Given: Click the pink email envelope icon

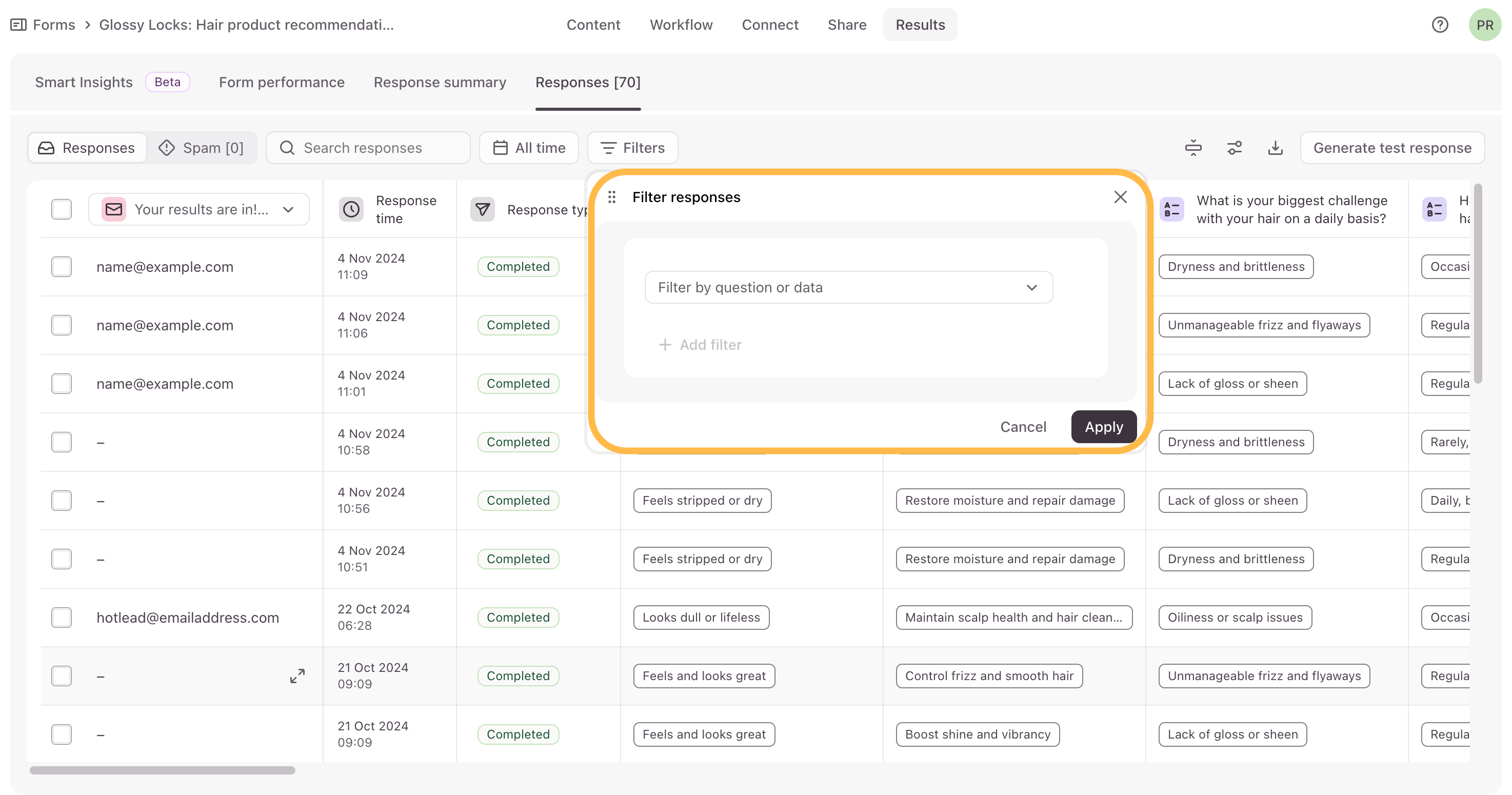Looking at the screenshot, I should pyautogui.click(x=114, y=210).
